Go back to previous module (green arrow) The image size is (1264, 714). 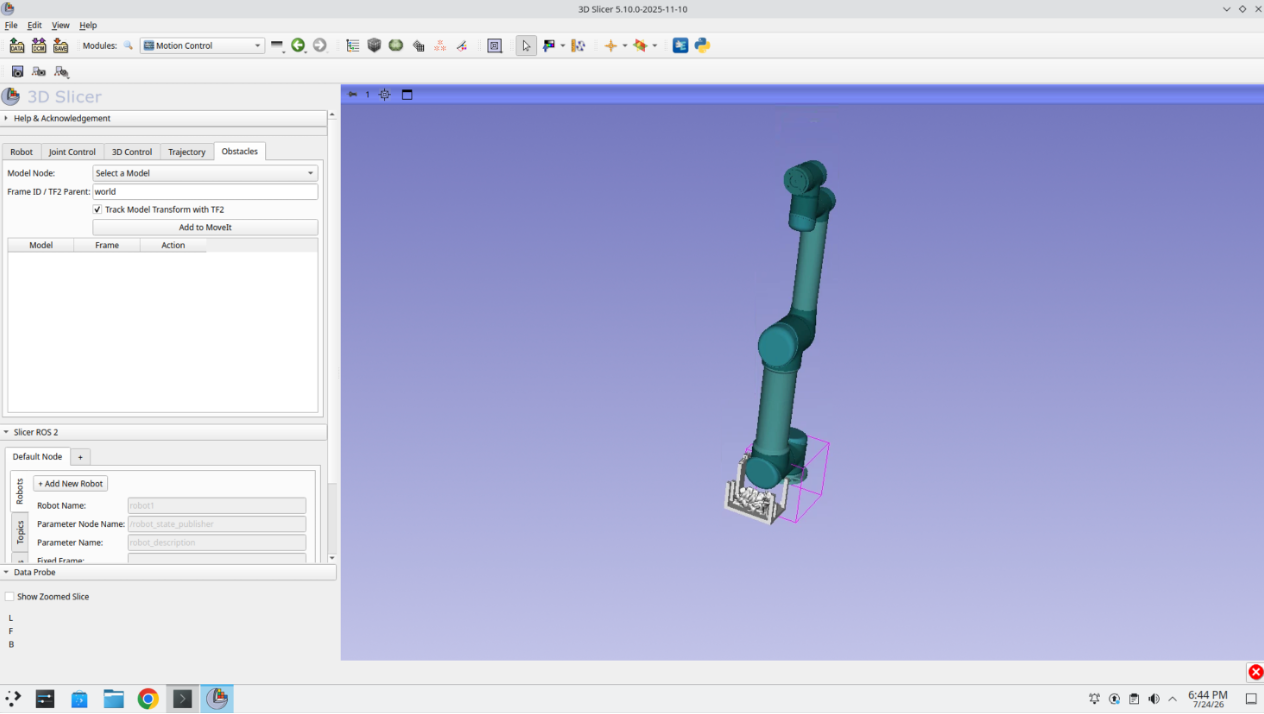298,46
